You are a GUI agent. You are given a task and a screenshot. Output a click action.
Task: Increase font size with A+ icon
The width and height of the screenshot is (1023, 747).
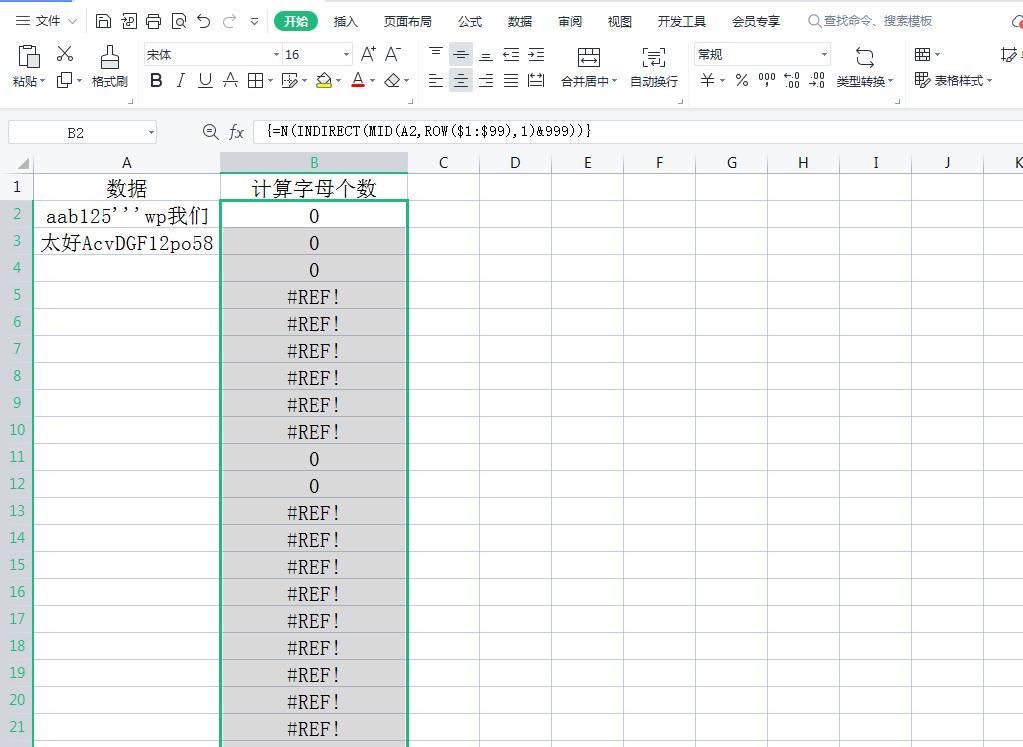(368, 54)
